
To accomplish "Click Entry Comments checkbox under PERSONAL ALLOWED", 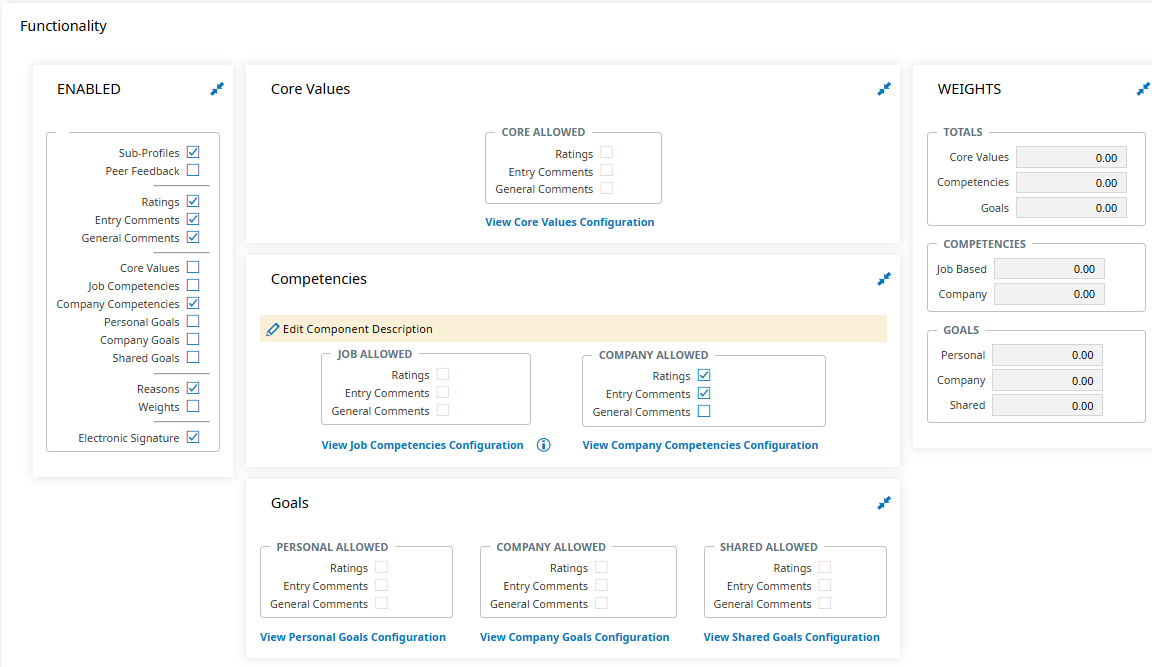I will 381,585.
